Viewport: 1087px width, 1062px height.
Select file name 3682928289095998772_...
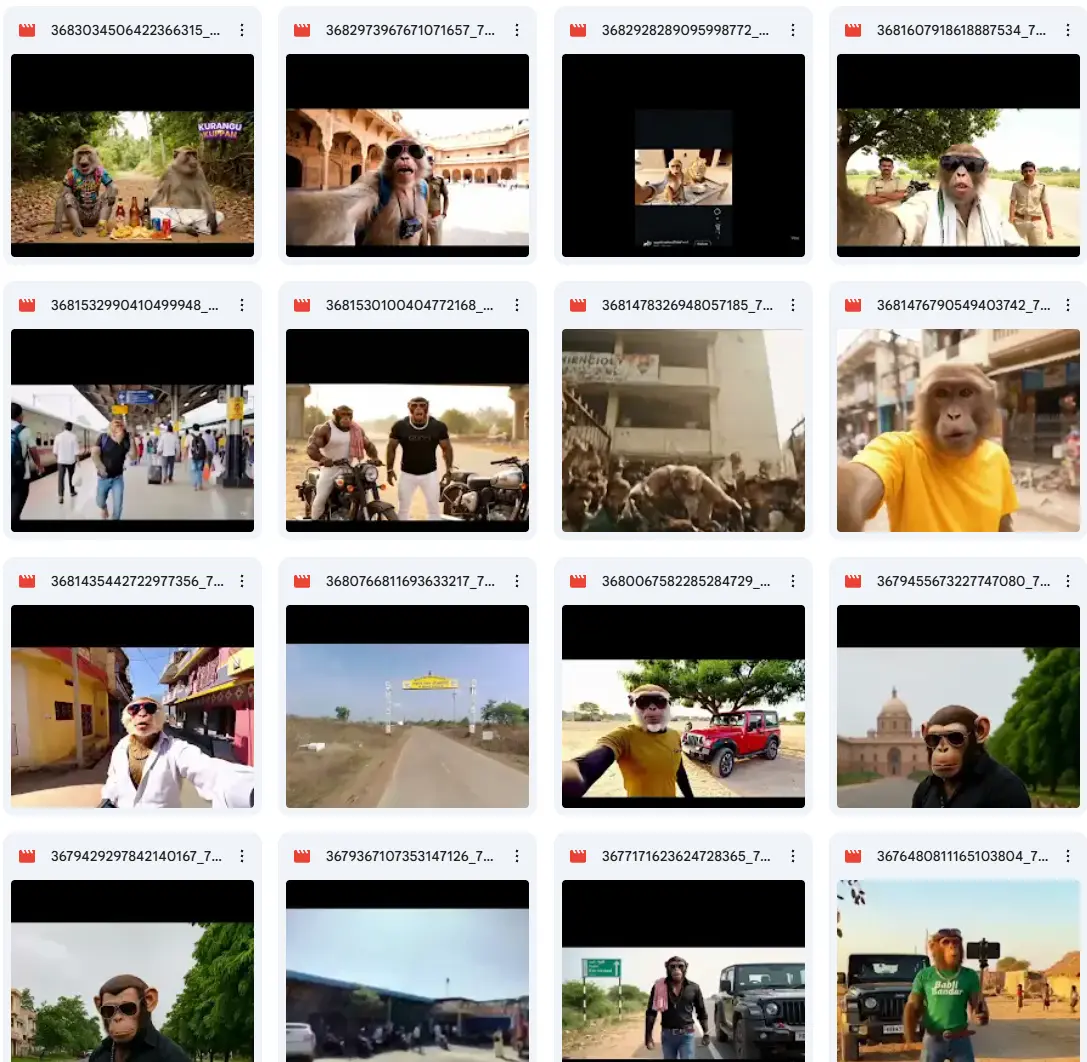(x=686, y=30)
